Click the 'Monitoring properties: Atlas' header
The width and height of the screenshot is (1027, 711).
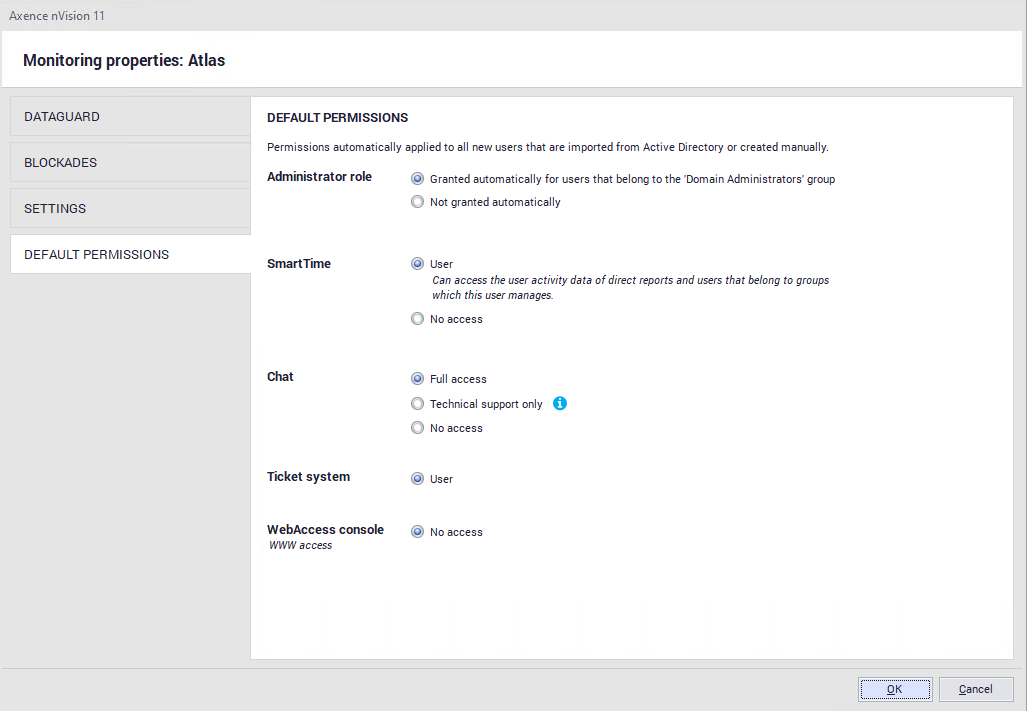(x=124, y=61)
